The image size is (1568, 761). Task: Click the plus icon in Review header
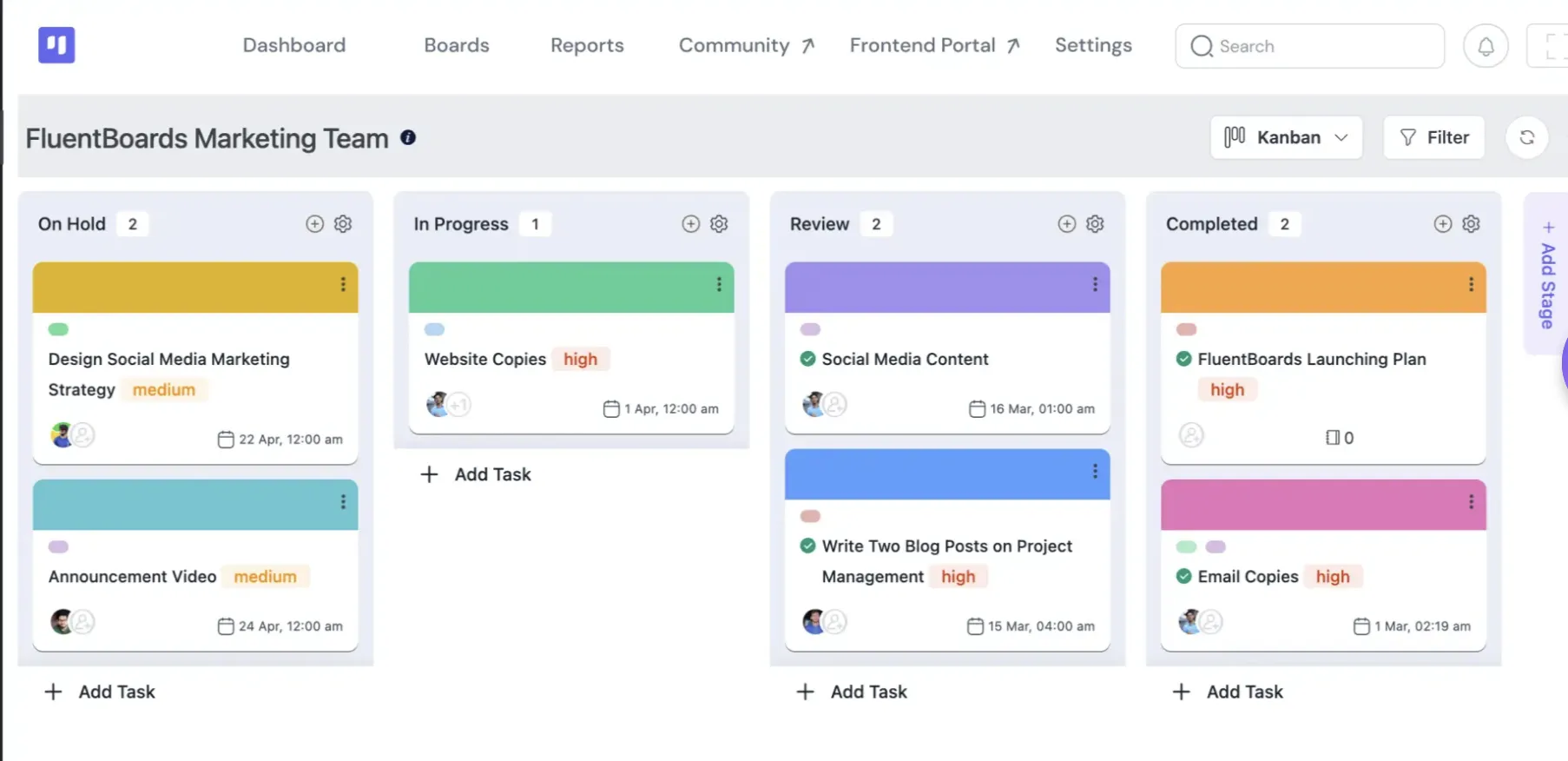pos(1066,224)
